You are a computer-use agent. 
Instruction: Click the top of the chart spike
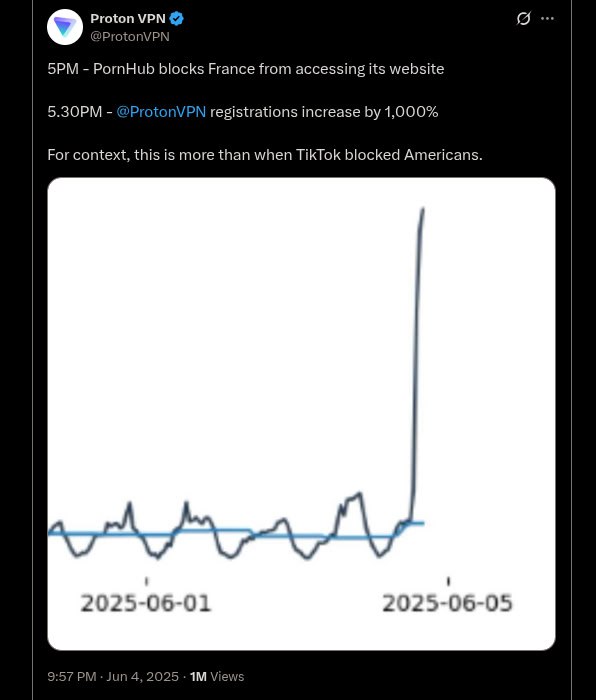[x=423, y=210]
